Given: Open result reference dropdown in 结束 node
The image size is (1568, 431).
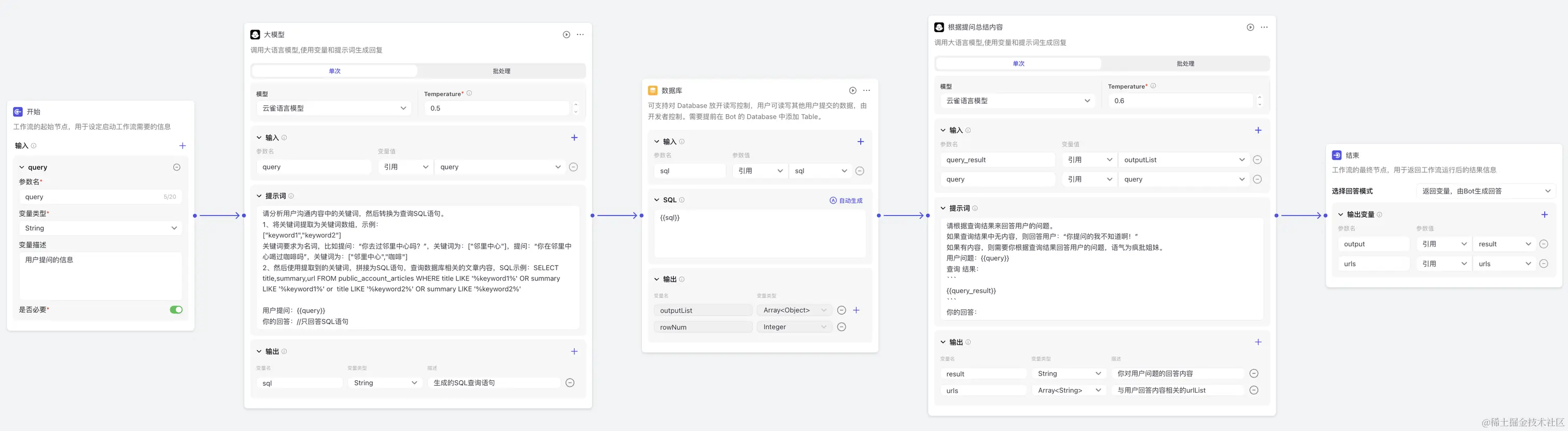Looking at the screenshot, I should pos(1504,244).
